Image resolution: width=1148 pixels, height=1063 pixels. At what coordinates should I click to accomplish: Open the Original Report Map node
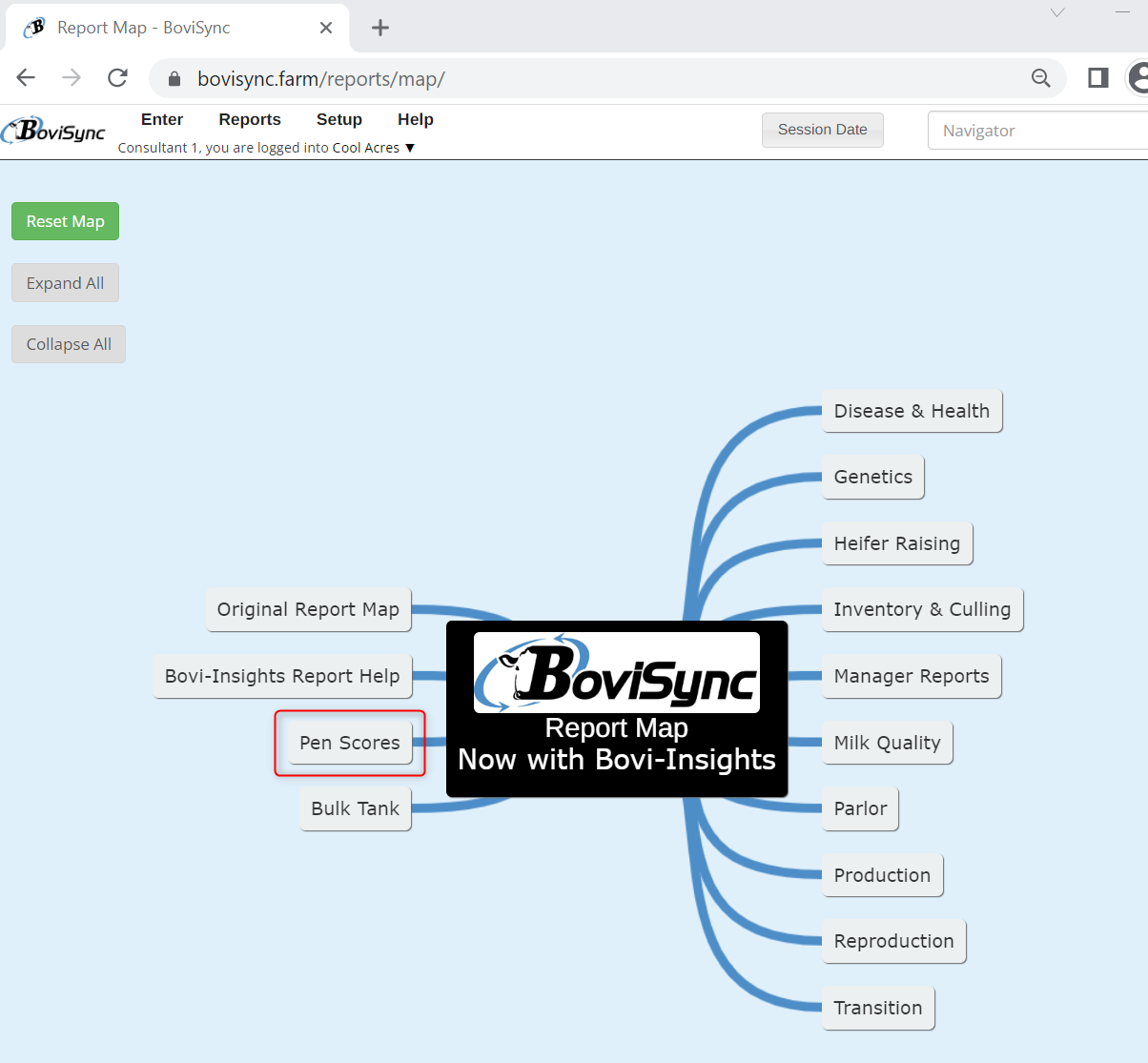pyautogui.click(x=309, y=609)
